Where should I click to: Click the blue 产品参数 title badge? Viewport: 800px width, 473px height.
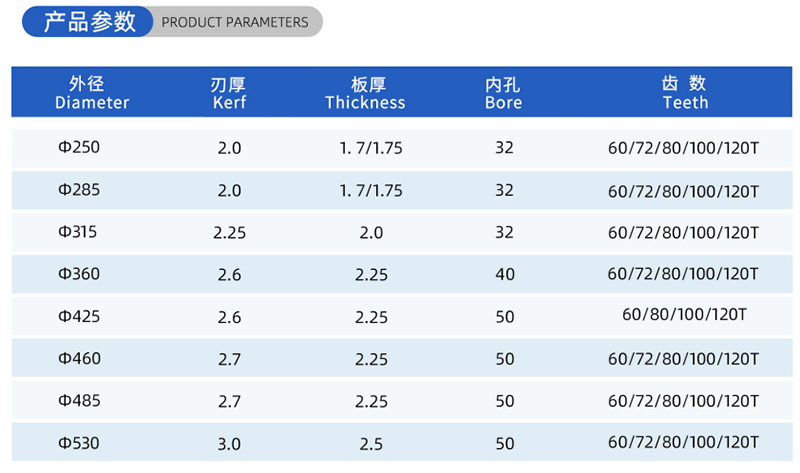[90, 21]
